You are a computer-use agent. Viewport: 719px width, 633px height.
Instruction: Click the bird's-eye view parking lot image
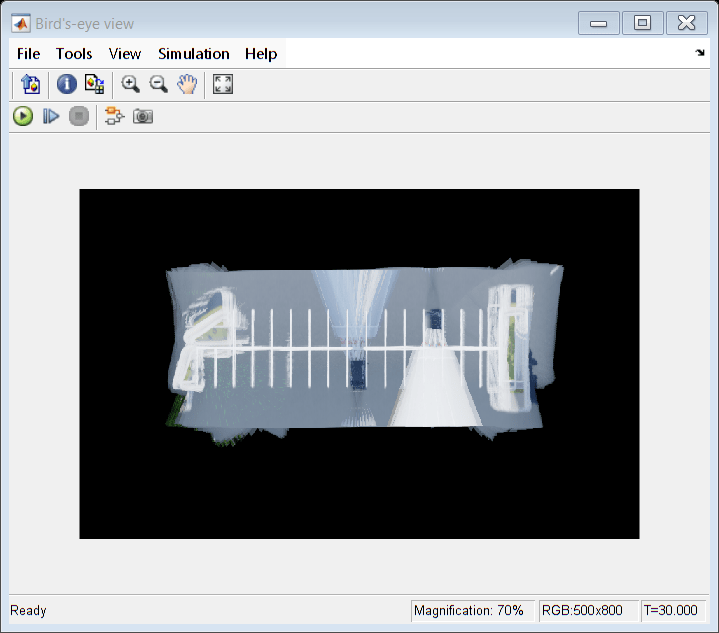[x=359, y=348]
